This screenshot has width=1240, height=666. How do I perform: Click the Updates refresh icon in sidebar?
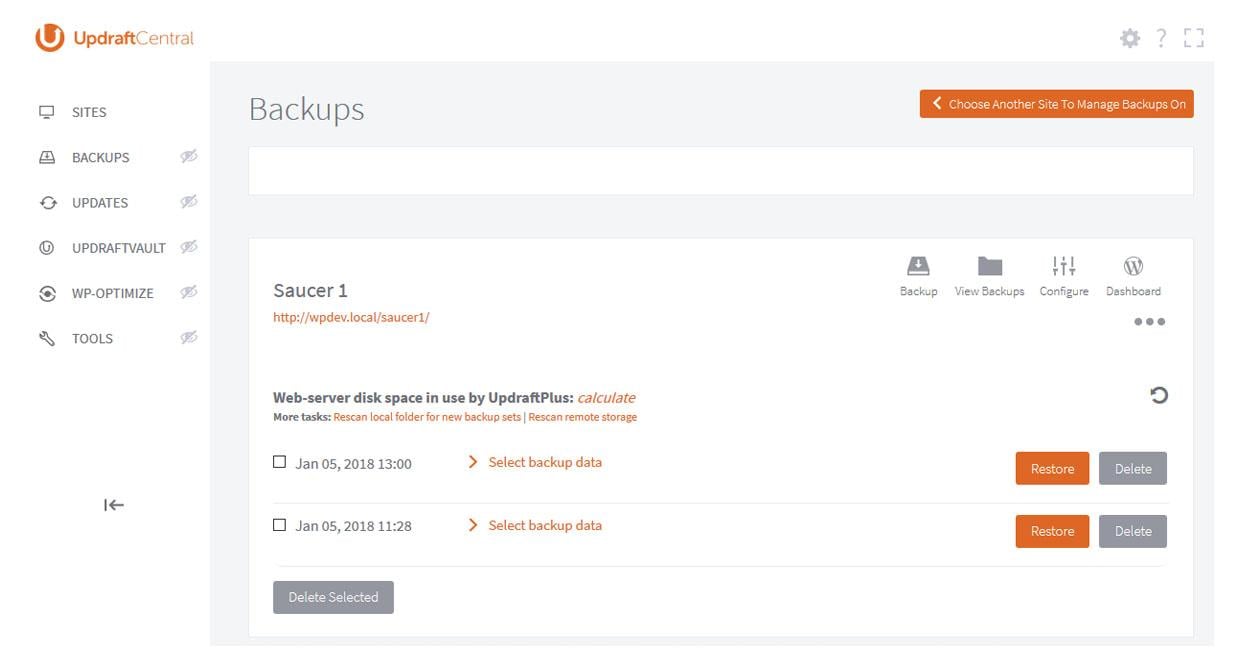coord(47,202)
